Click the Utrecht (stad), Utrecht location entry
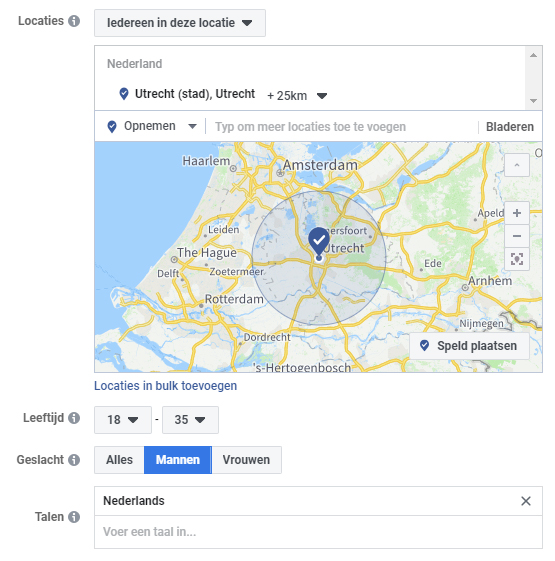 pos(195,94)
